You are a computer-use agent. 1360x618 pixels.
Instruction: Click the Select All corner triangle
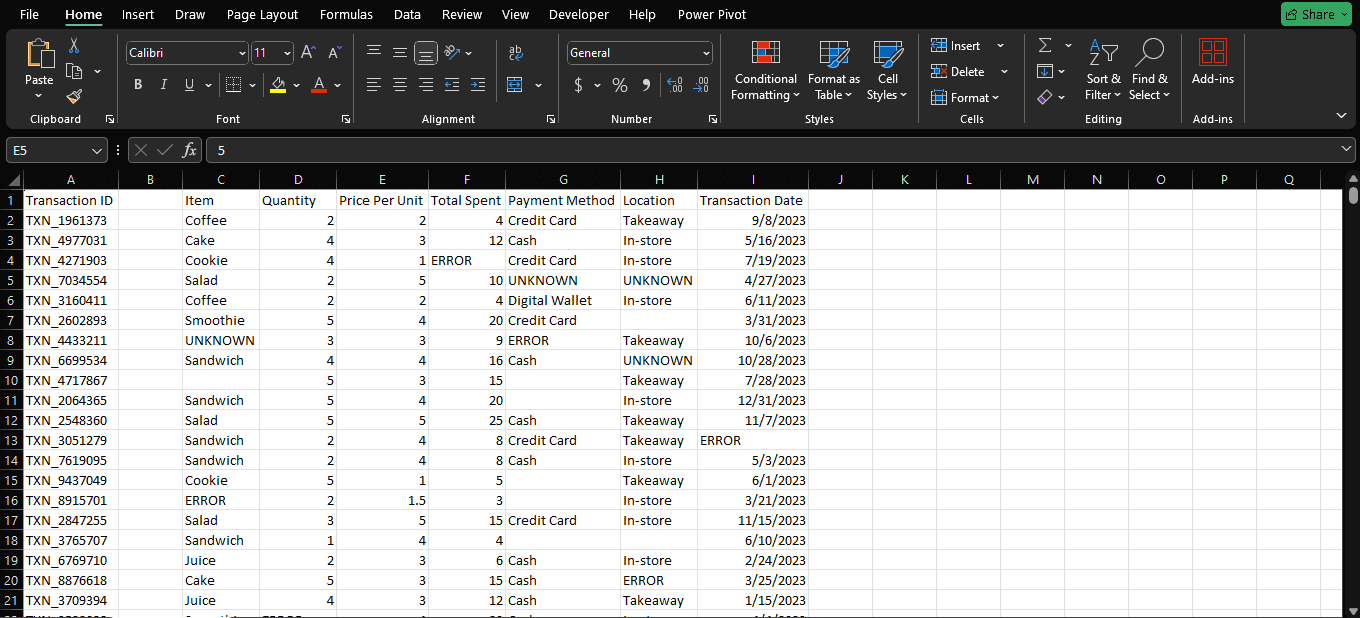coord(15,180)
